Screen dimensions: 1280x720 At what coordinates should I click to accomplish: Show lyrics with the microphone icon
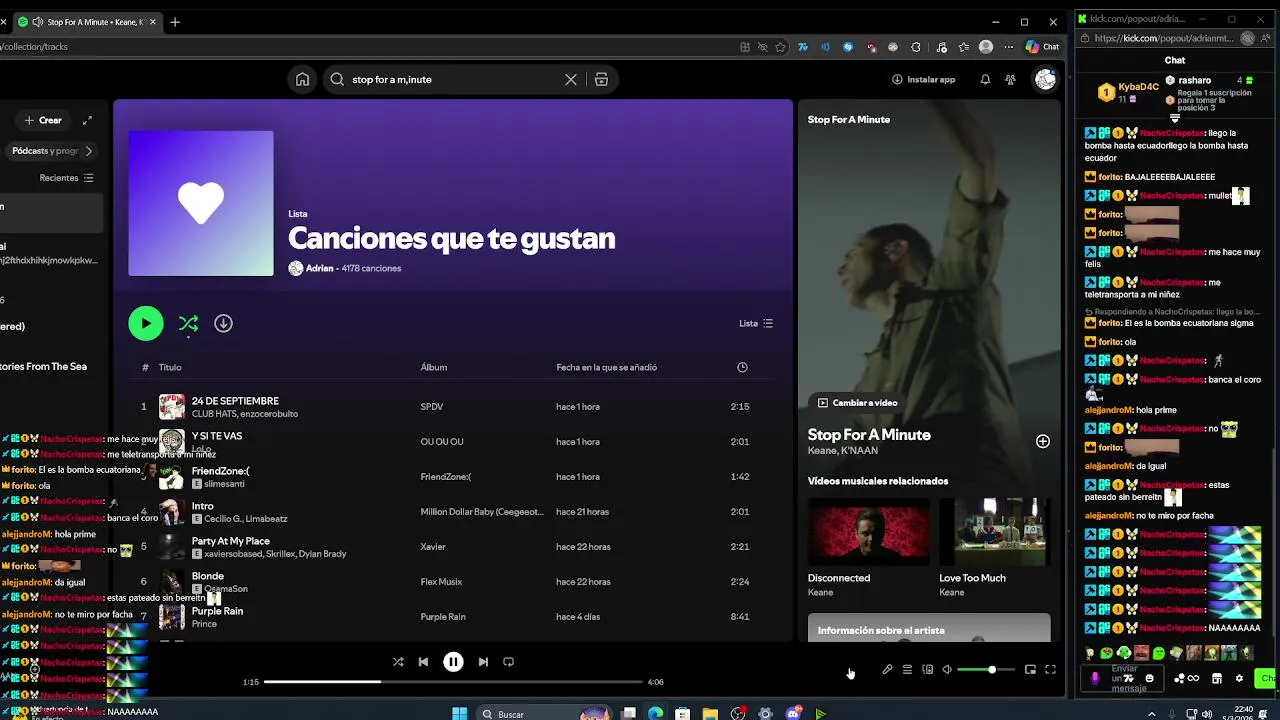pyautogui.click(x=887, y=670)
